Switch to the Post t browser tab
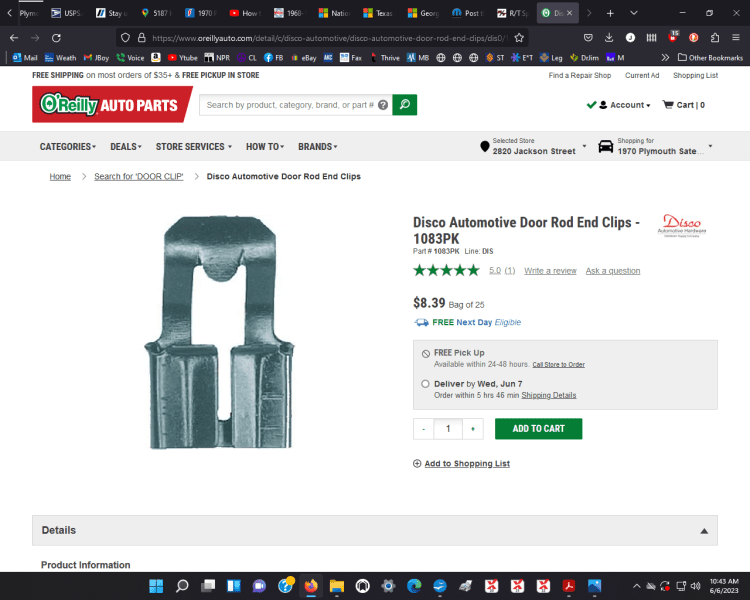This screenshot has height=600, width=750. (x=468, y=13)
